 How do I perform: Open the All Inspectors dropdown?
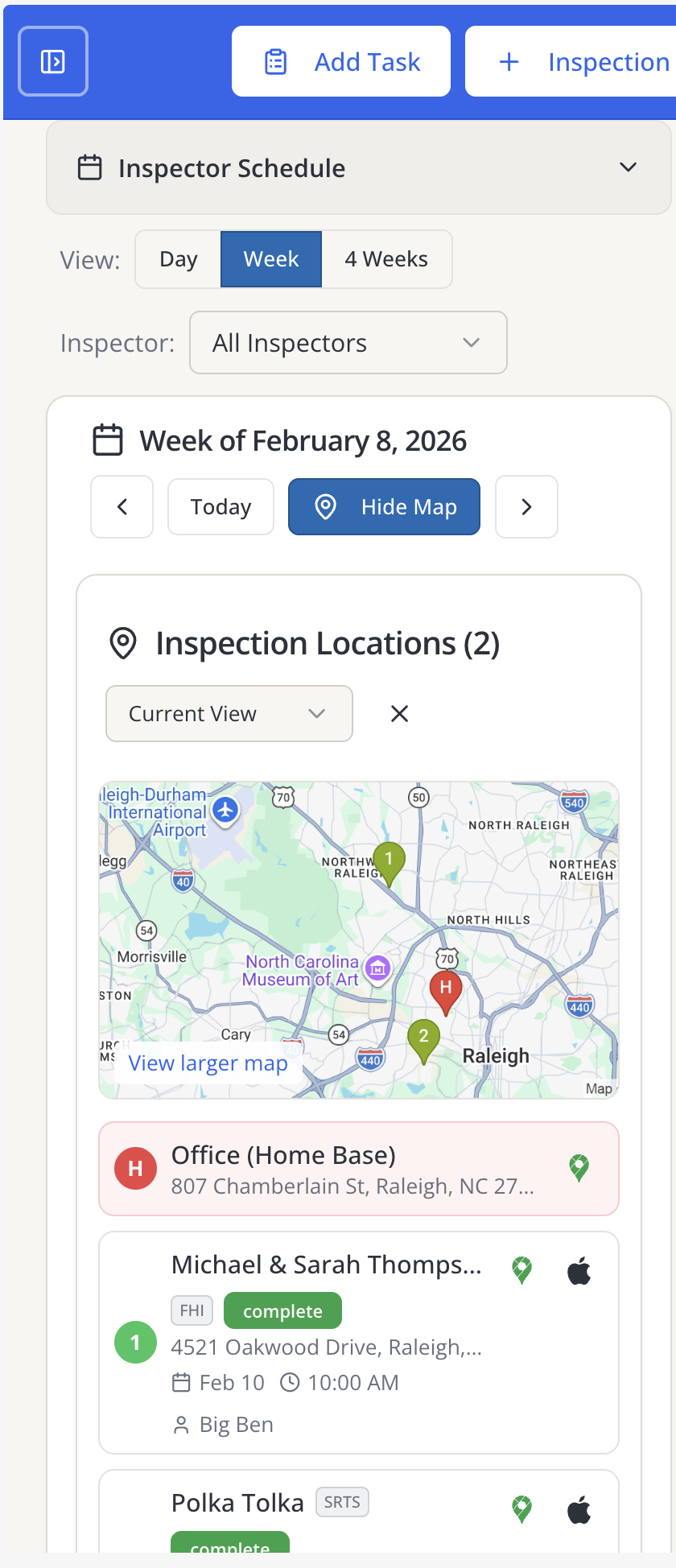[x=348, y=342]
